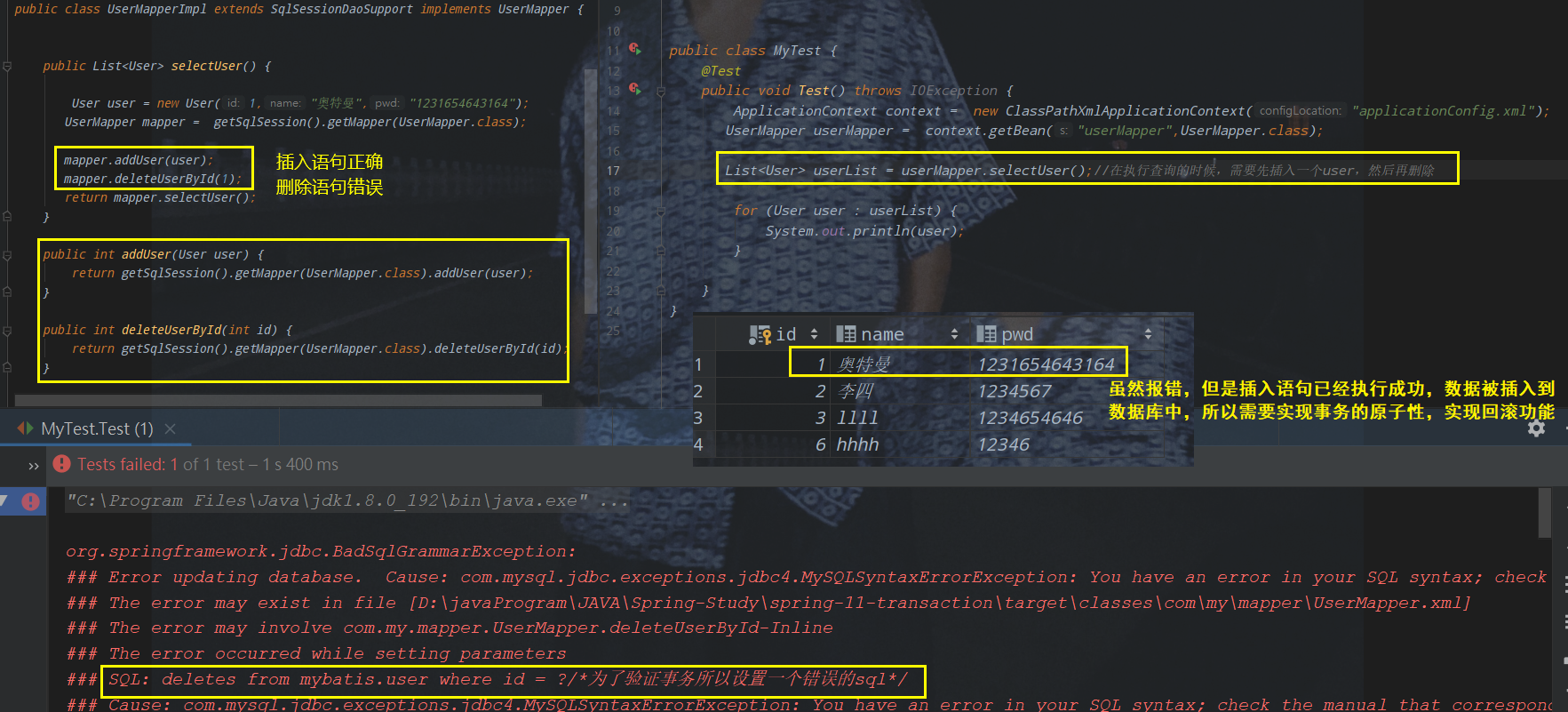Screen dimensions: 1568x712
Task: Click mapper.deleteUserById(1) call in selectUser
Action: (153, 179)
